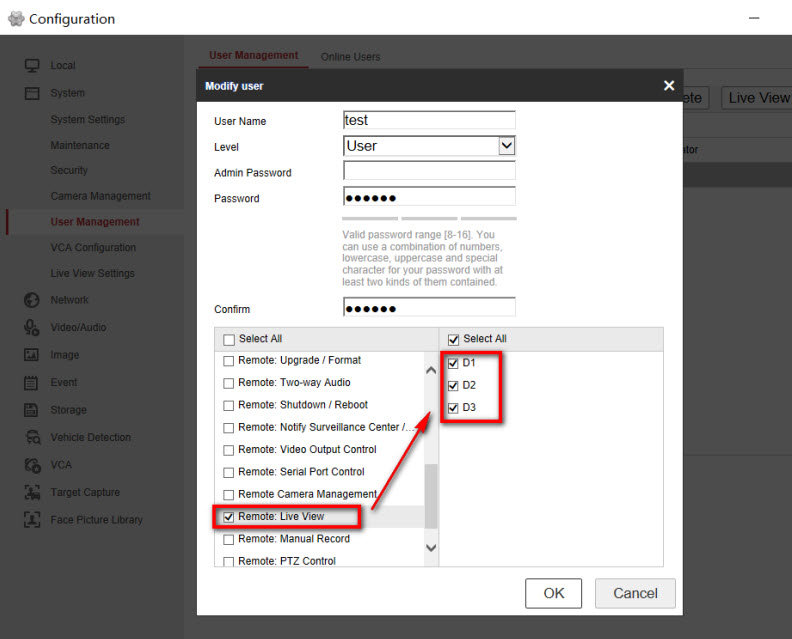Viewport: 792px width, 639px height.
Task: Select the Image section icon
Action: coord(32,355)
